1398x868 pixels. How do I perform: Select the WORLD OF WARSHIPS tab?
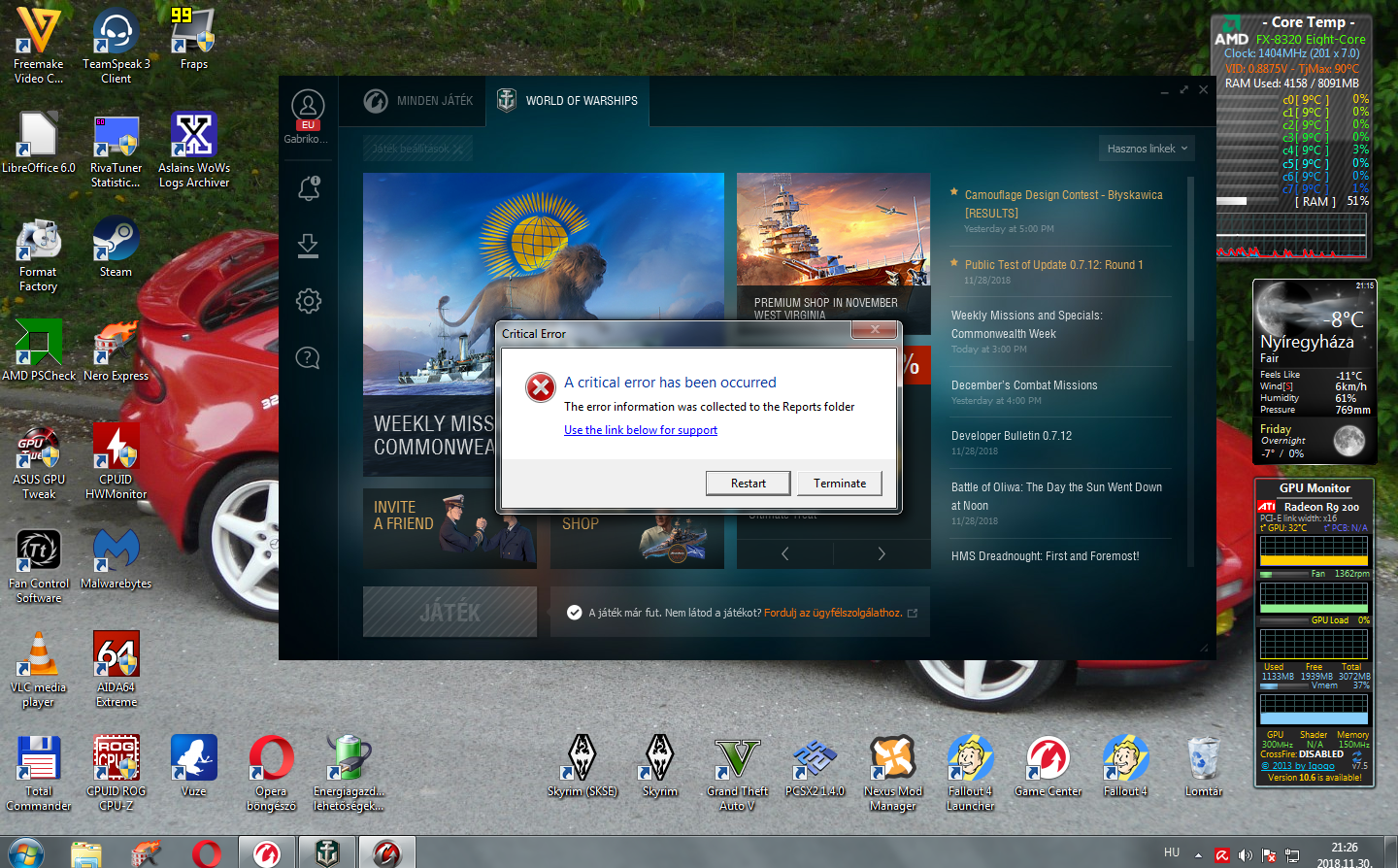coord(568,100)
